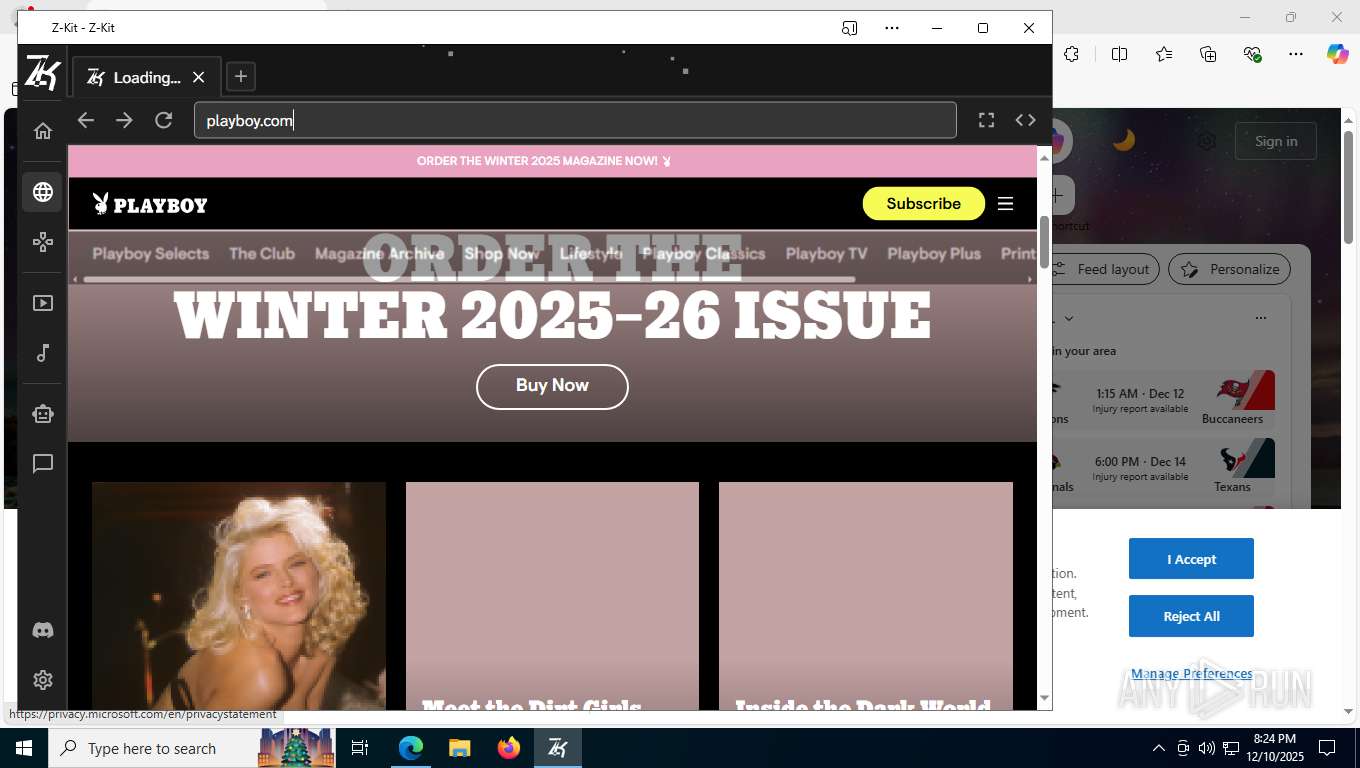Open Edge collections icon
1360x768 pixels.
tap(1208, 54)
